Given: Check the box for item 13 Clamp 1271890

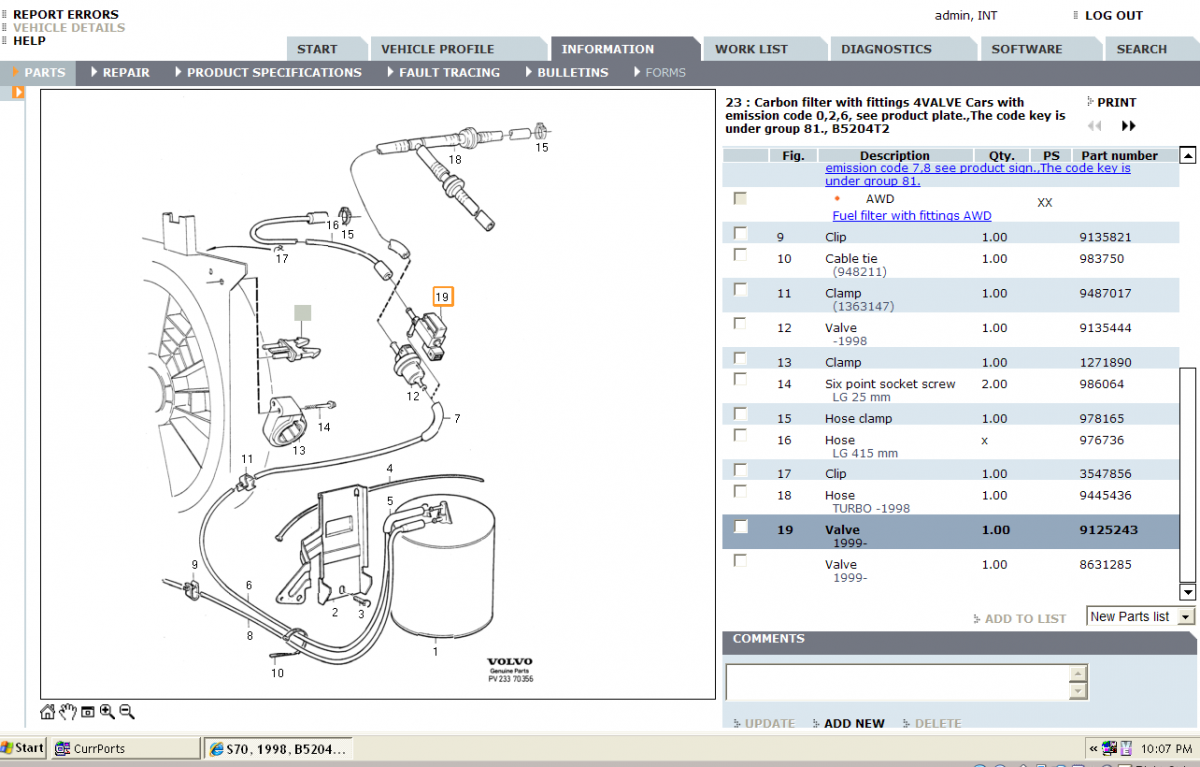Looking at the screenshot, I should click(740, 358).
